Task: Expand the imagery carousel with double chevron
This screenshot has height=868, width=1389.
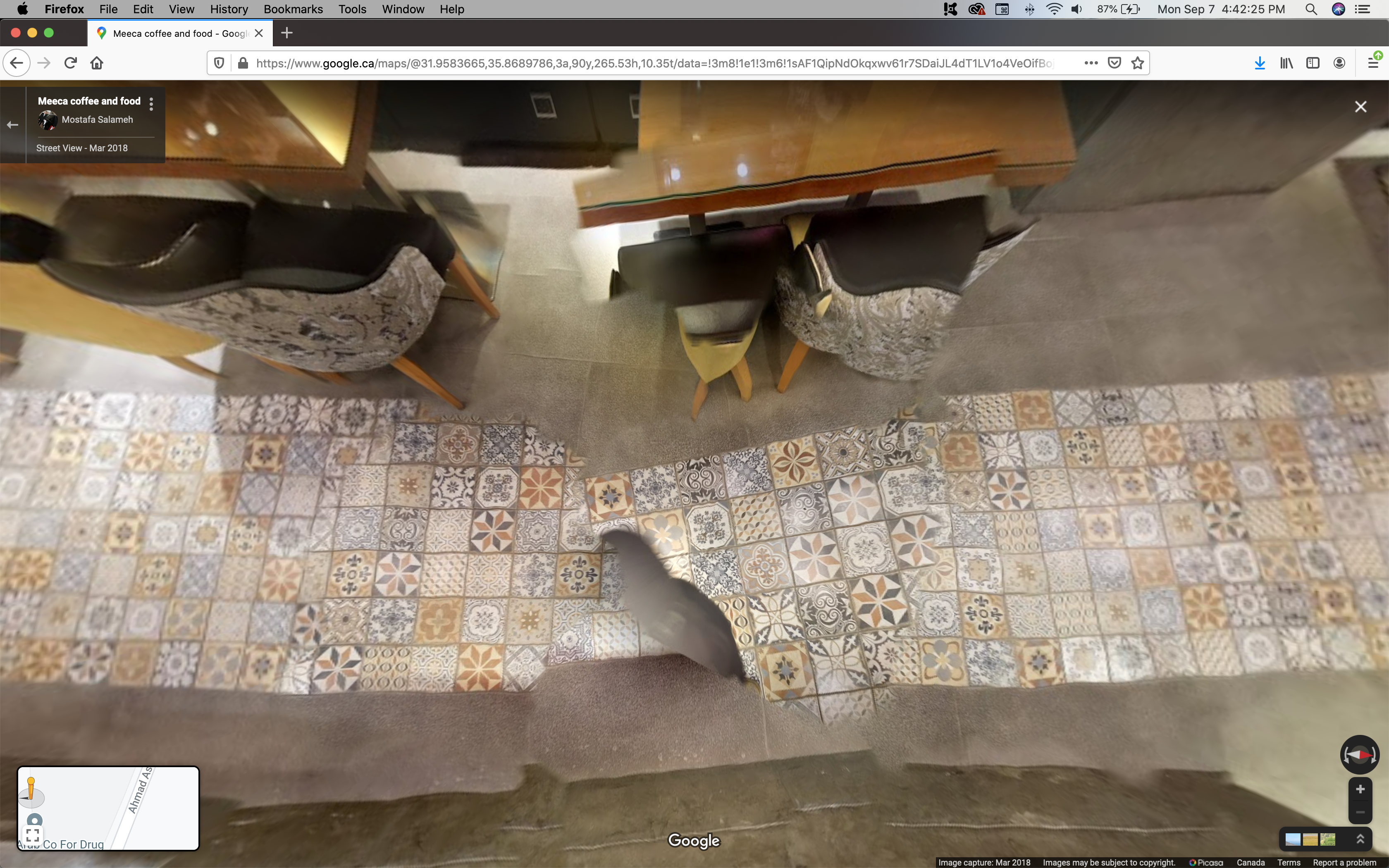Action: [1360, 839]
